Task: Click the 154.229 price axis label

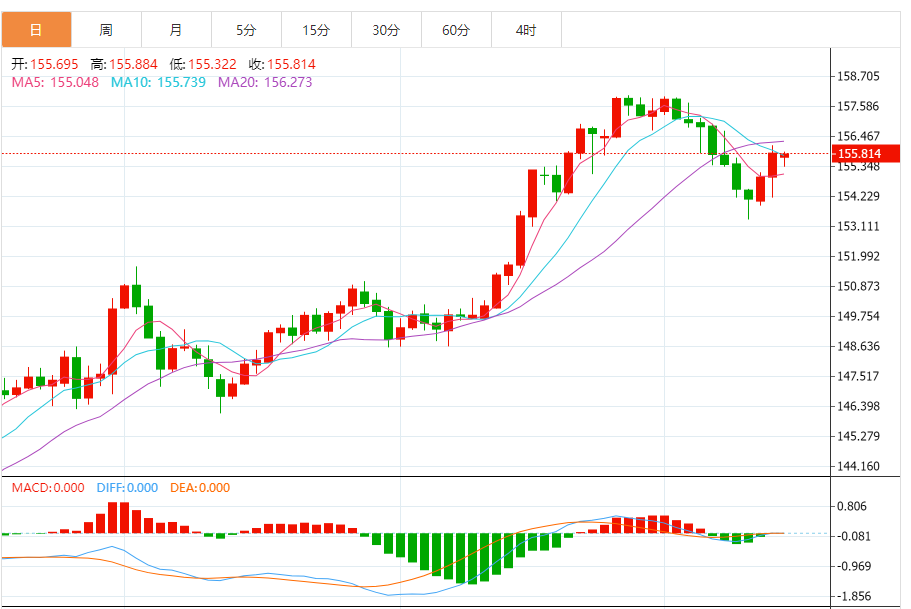Action: click(858, 196)
